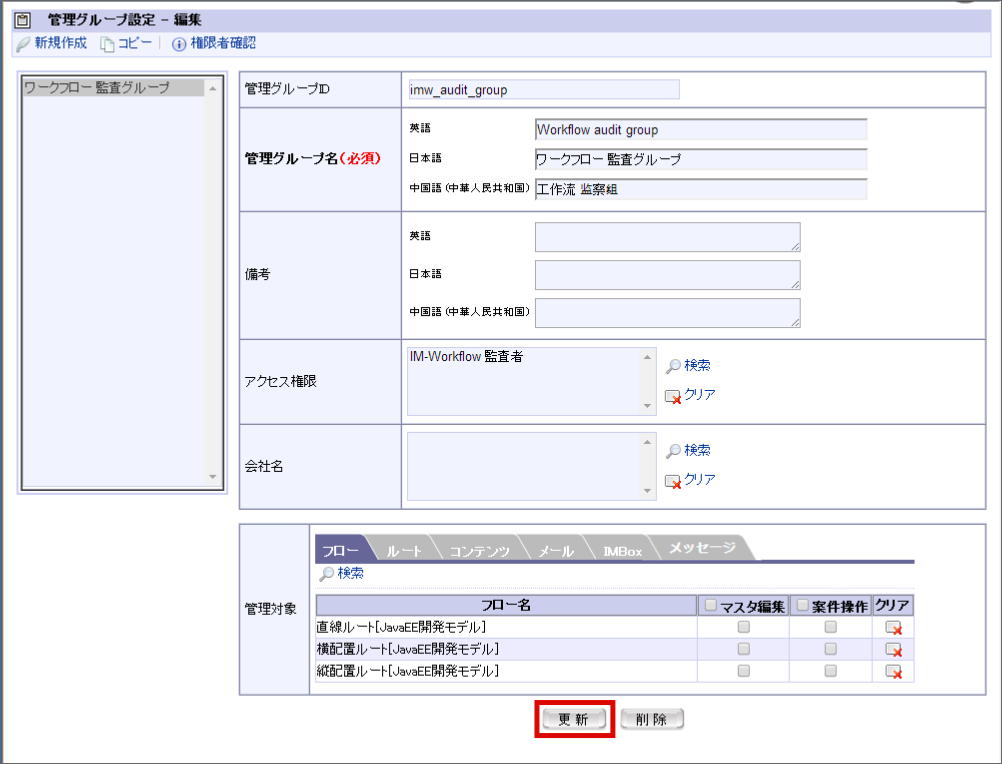This screenshot has width=1002, height=764.
Task: Check マスタ編集 for 横配置ルート
Action: point(744,649)
